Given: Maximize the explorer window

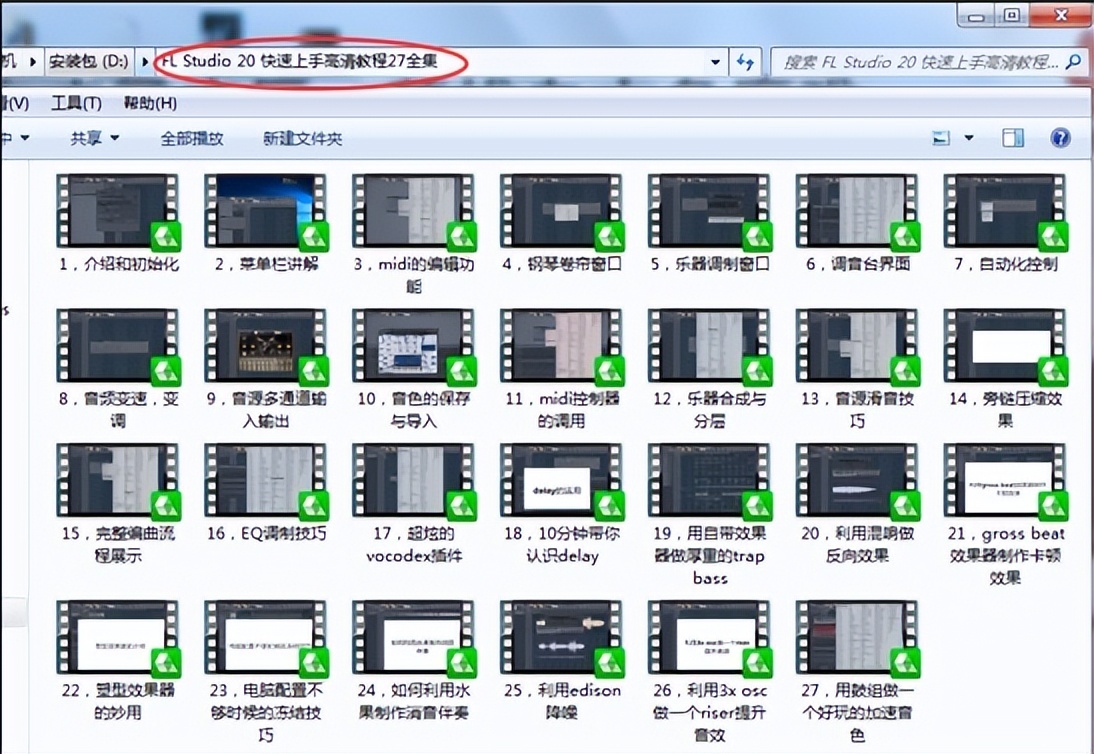Looking at the screenshot, I should (x=1012, y=15).
